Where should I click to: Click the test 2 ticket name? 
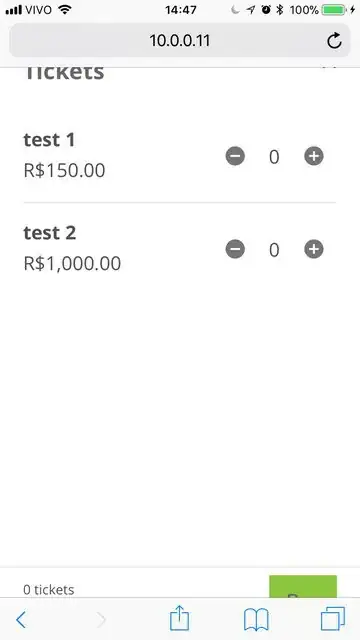point(50,233)
